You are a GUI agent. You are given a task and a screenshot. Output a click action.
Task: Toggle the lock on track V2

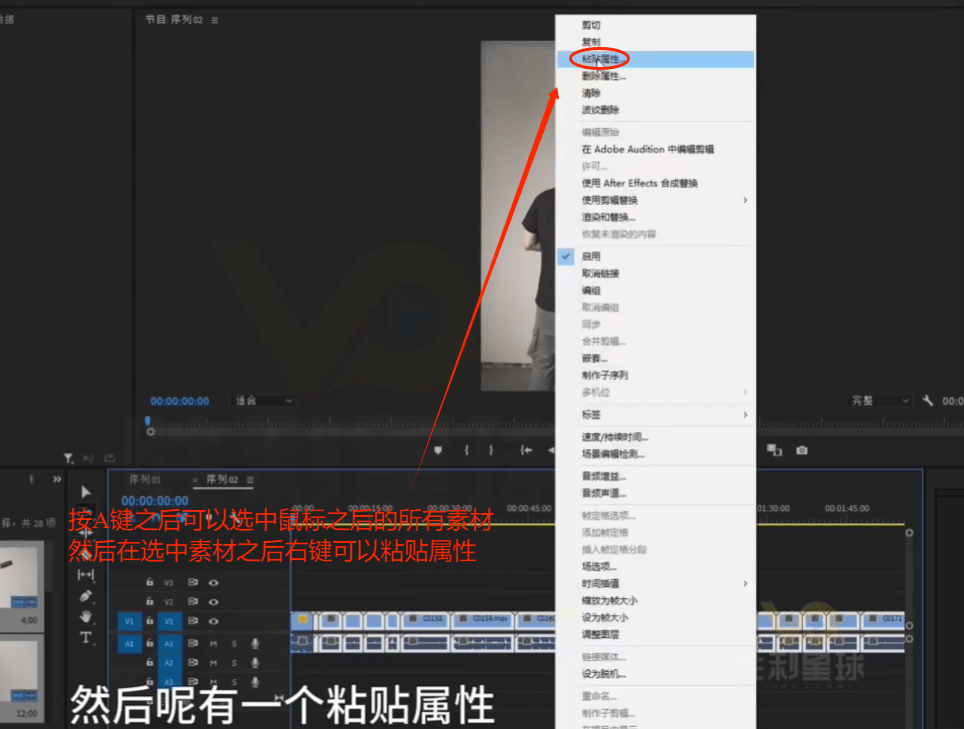(149, 602)
